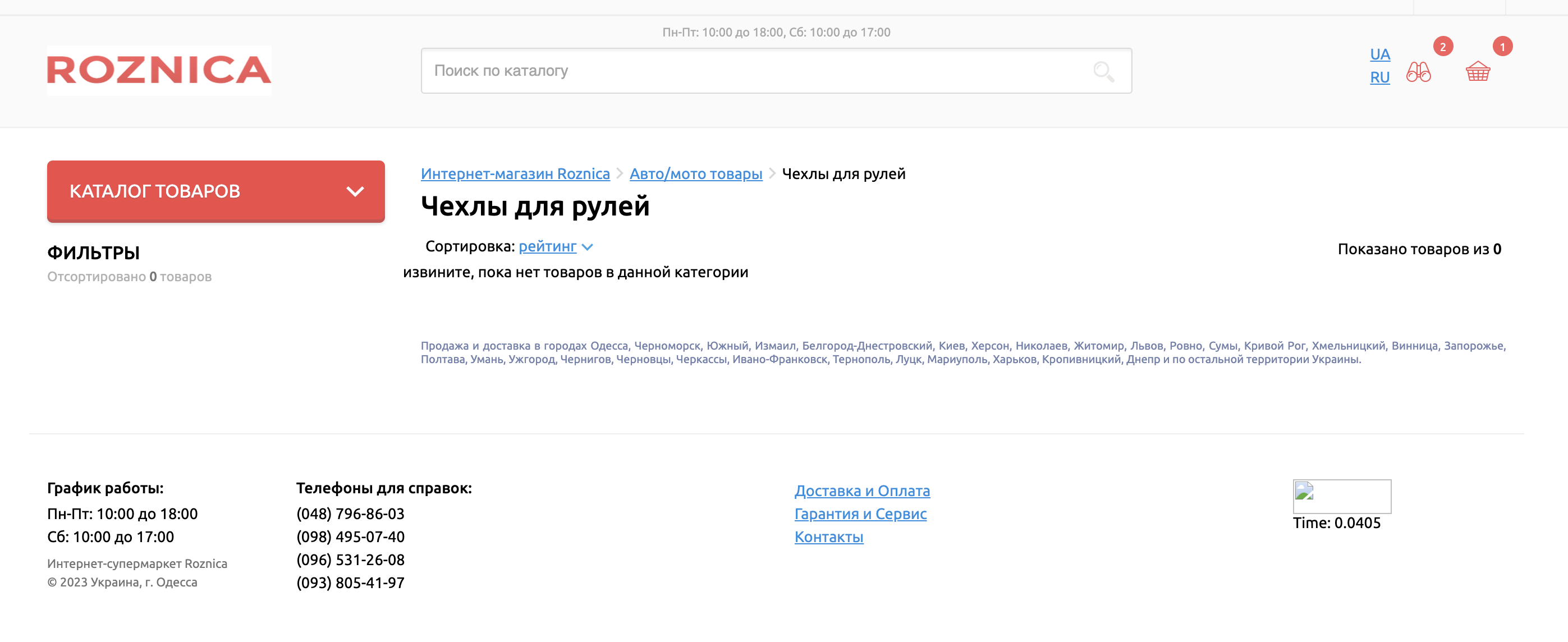
Task: Expand the Каталог товаров dropdown
Action: 182,191
